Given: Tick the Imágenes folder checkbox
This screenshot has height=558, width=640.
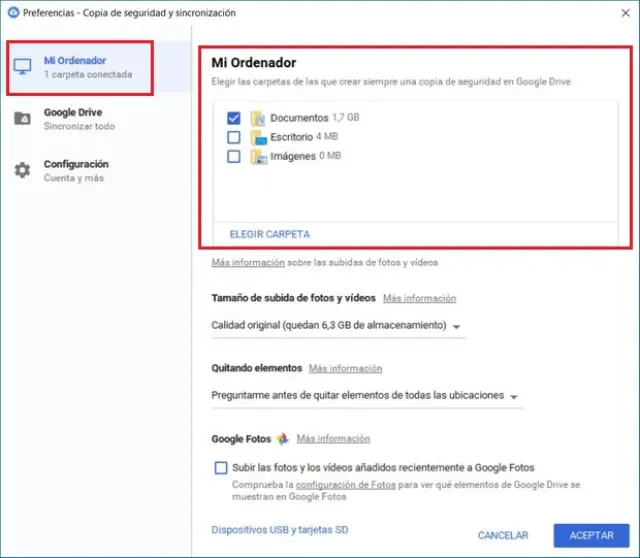Looking at the screenshot, I should point(233,156).
